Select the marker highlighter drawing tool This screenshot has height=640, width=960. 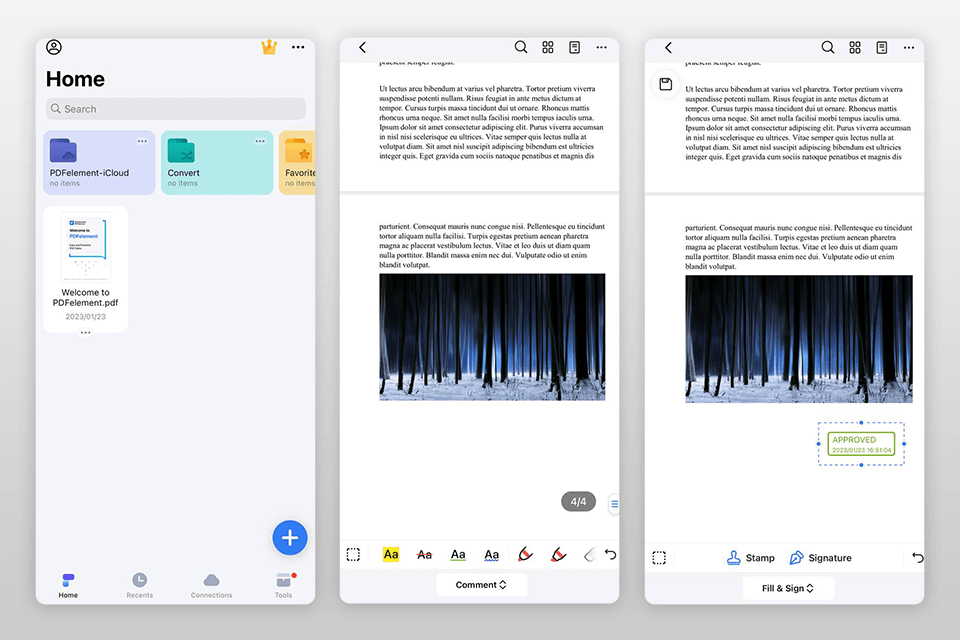pyautogui.click(x=558, y=555)
